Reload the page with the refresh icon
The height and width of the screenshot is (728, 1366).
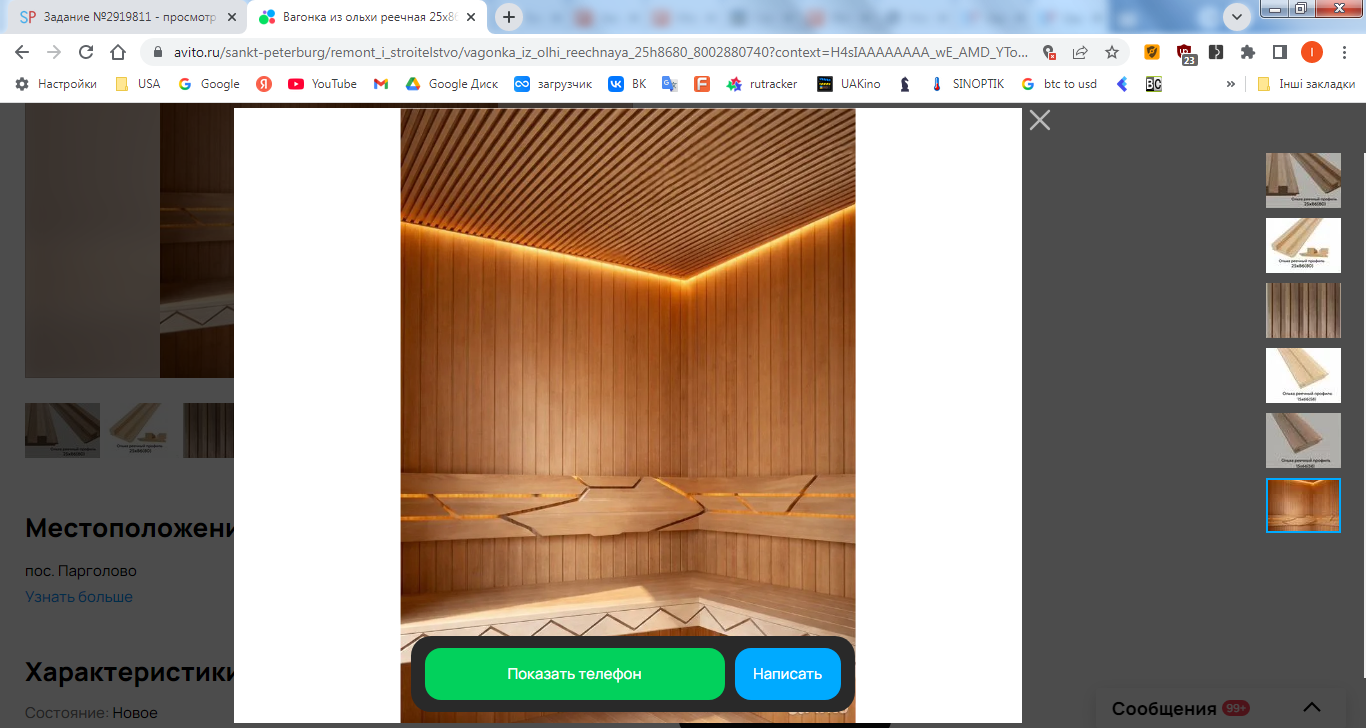tap(86, 52)
